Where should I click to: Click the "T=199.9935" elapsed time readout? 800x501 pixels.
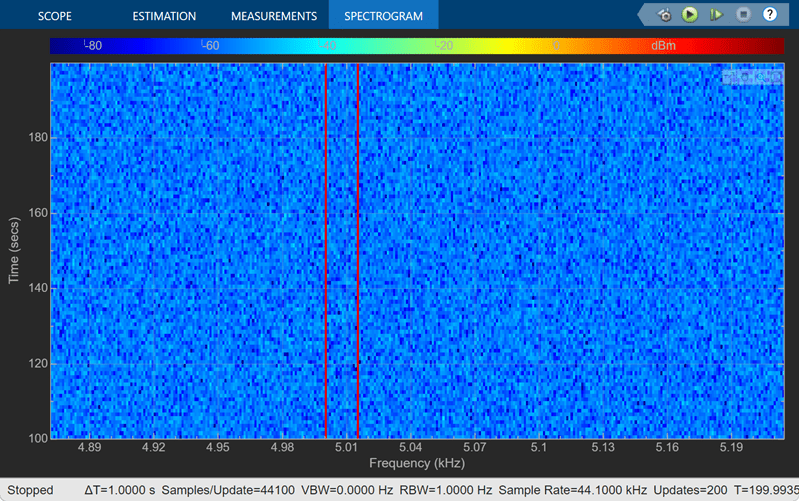point(766,490)
